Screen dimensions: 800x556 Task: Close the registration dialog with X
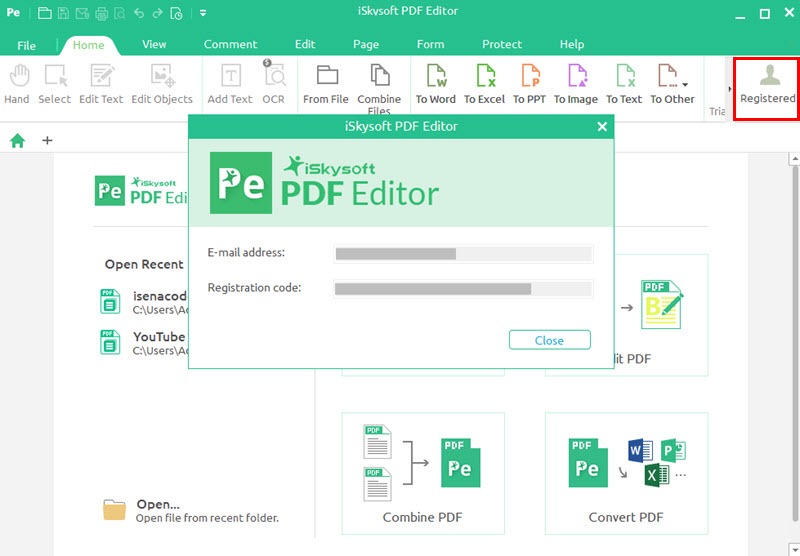tap(602, 127)
